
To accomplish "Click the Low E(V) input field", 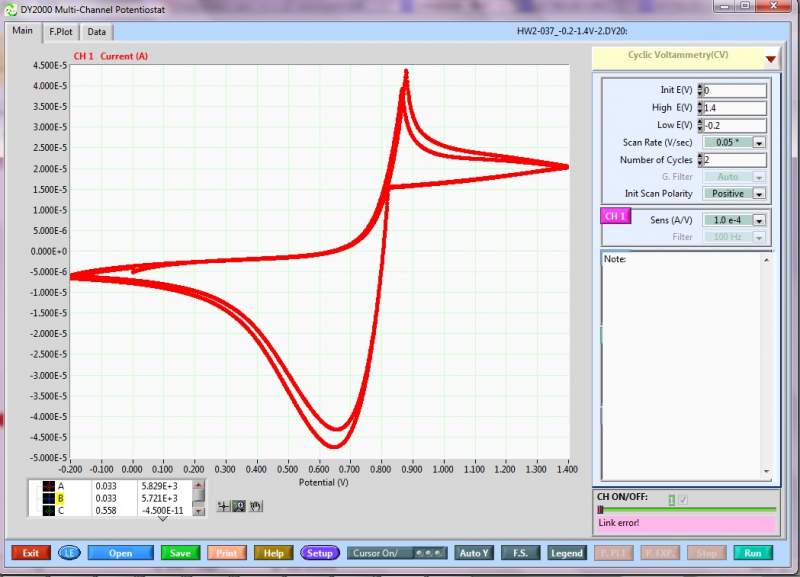I will (x=735, y=125).
